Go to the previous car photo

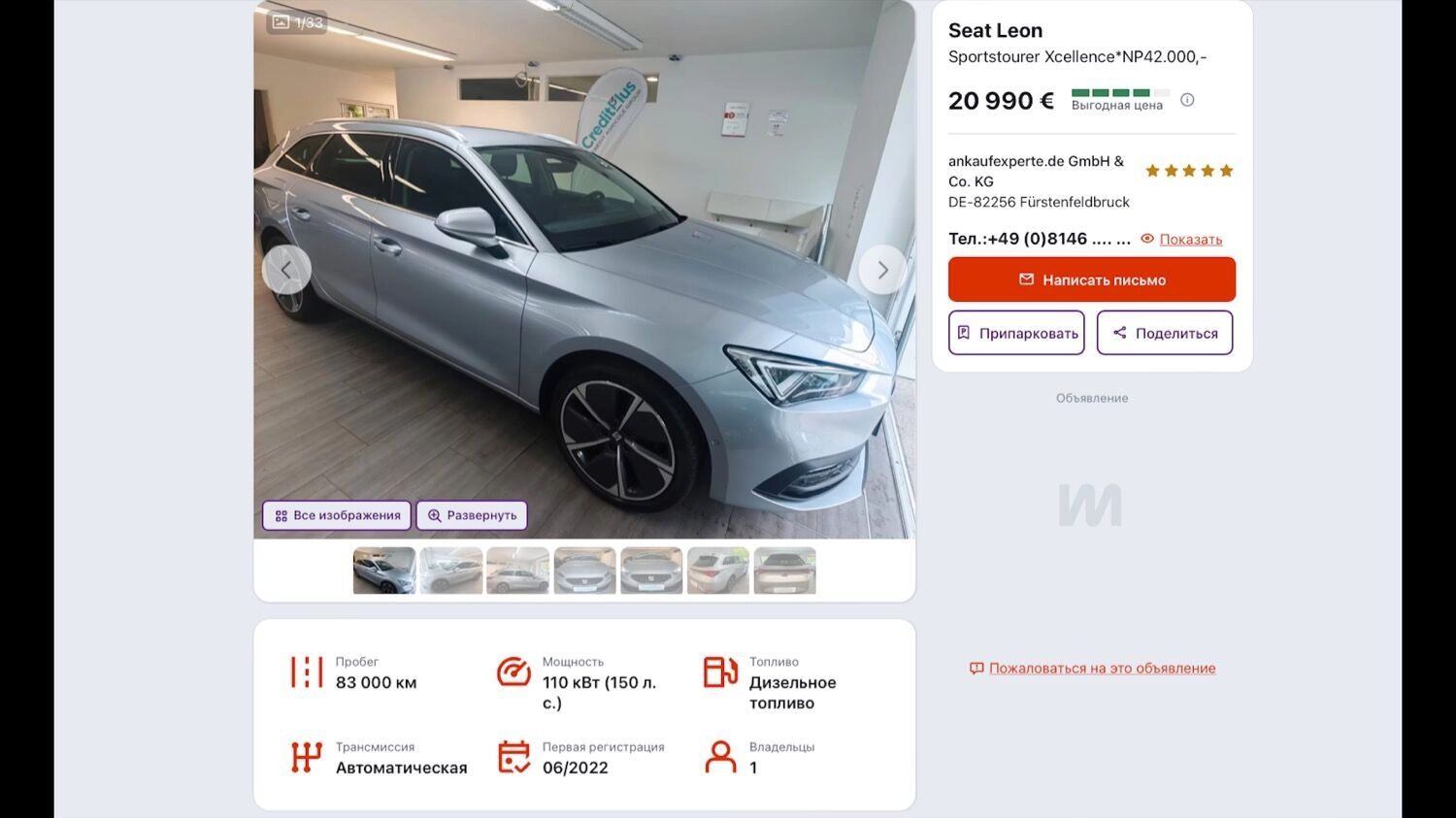286,270
